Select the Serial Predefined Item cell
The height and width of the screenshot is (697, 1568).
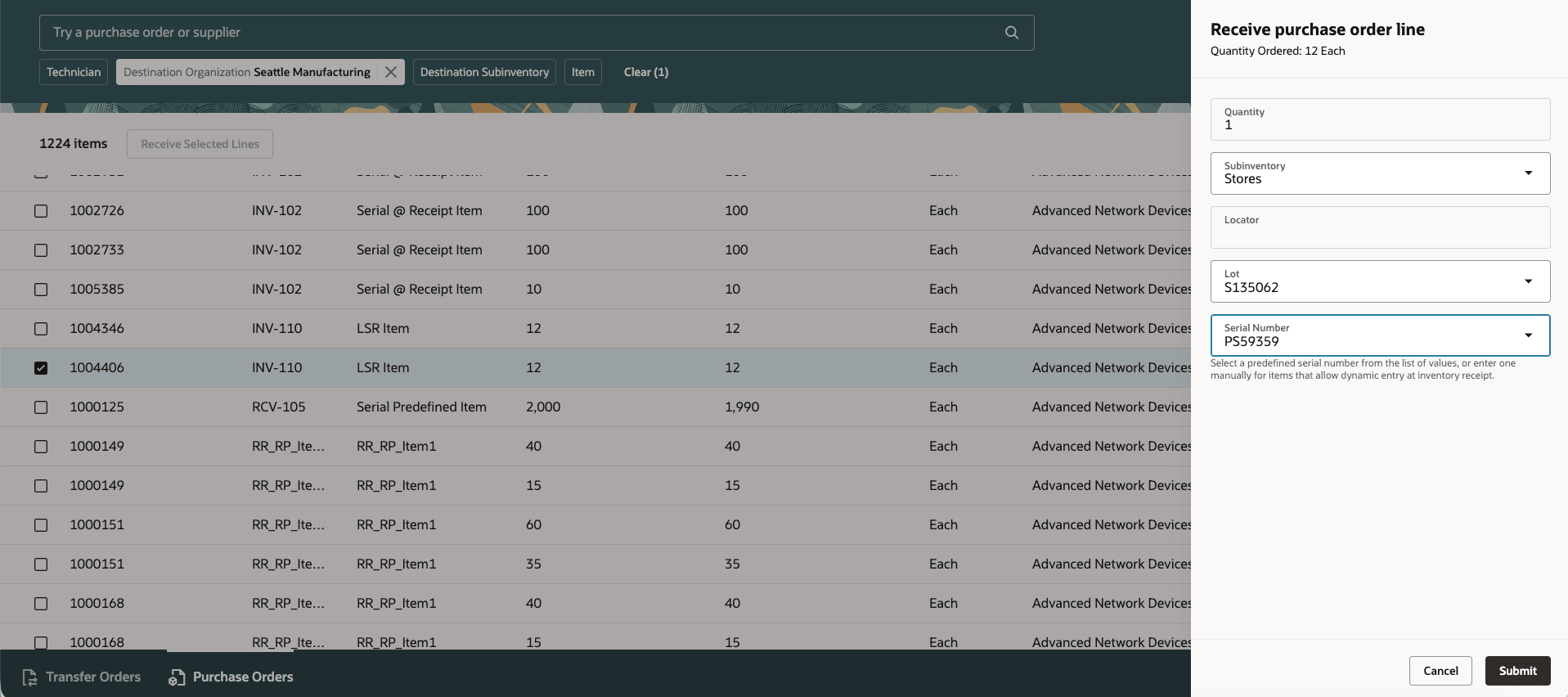[421, 407]
